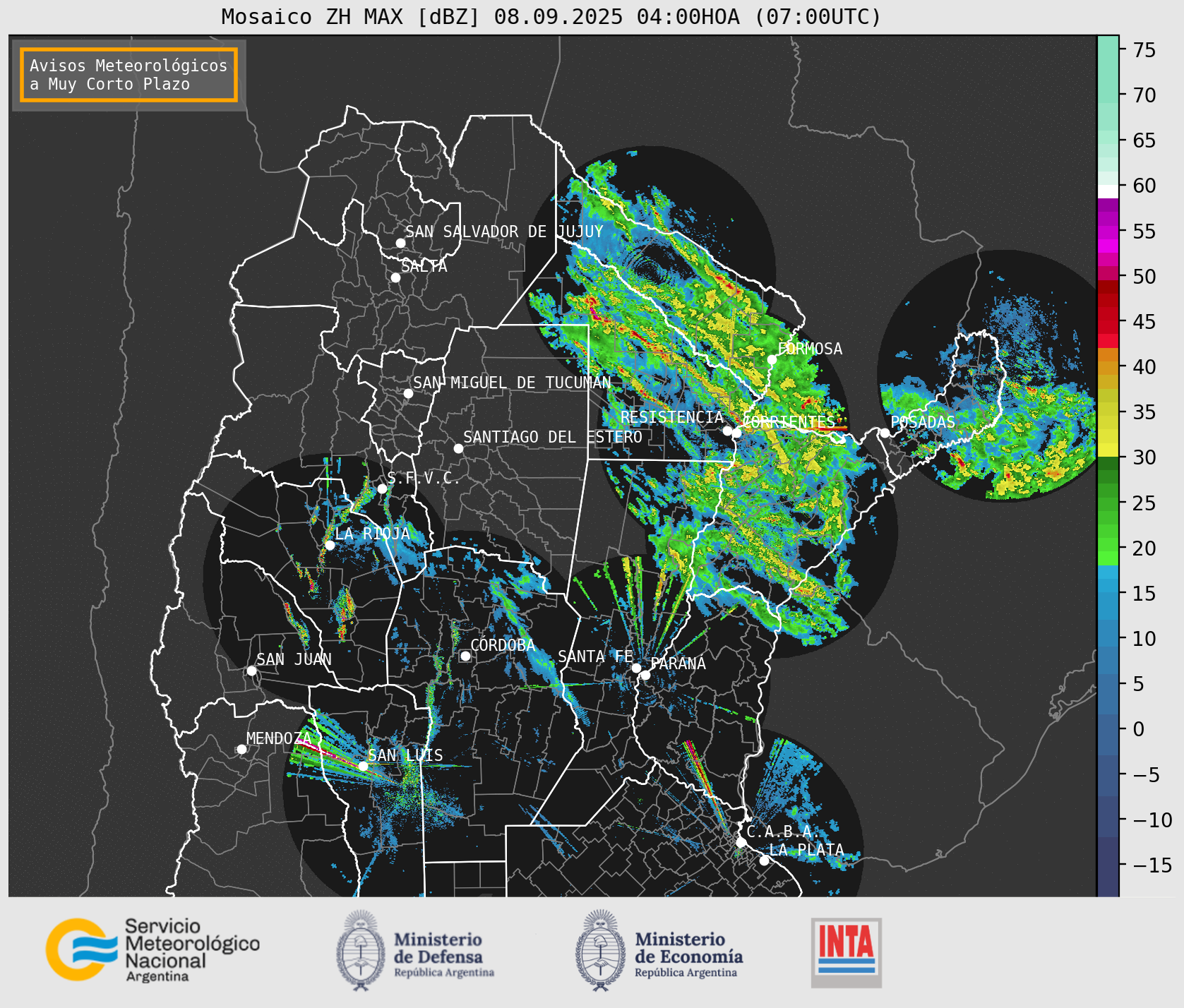Screen dimensions: 1184x1008
Task: Click the yellow 30 dBZ color band
Action: [x=1108, y=450]
